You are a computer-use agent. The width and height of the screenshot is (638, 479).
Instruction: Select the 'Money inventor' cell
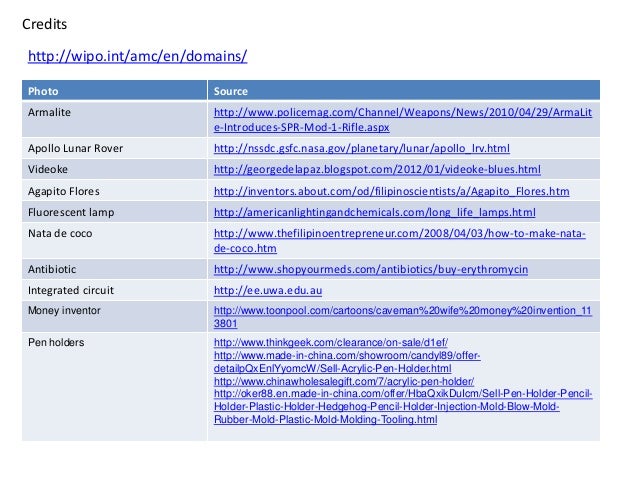pyautogui.click(x=114, y=316)
